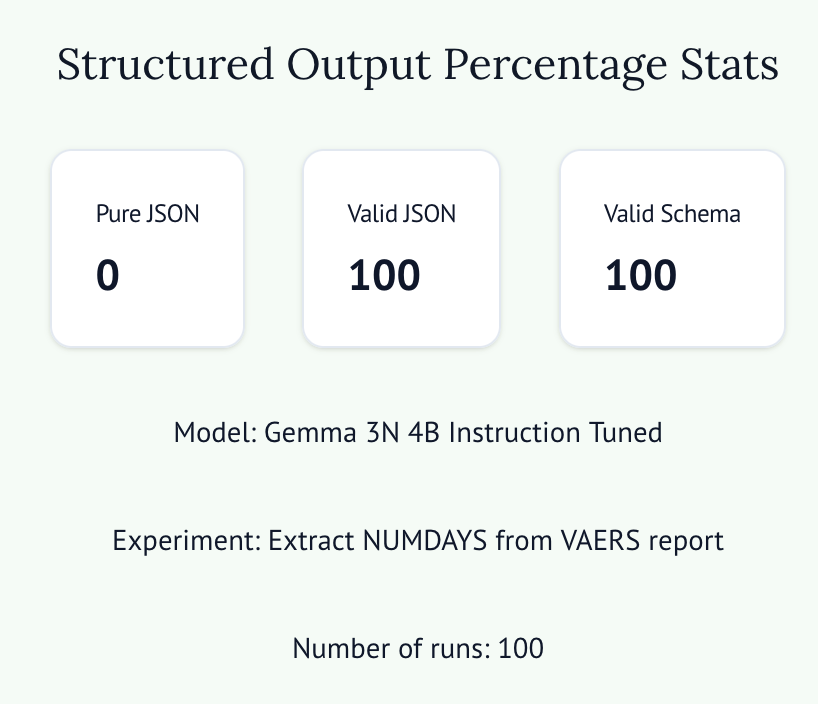The image size is (818, 704).
Task: Click the Model: Gemma 3N 4B line
Action: point(418,433)
